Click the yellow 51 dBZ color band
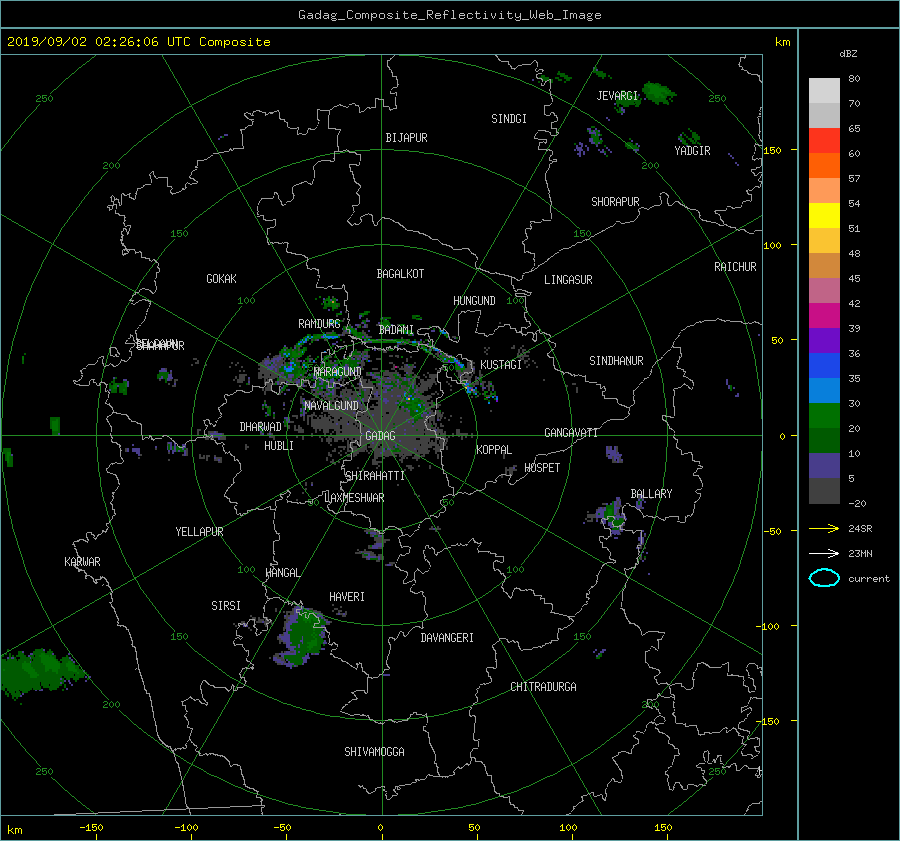 click(824, 216)
